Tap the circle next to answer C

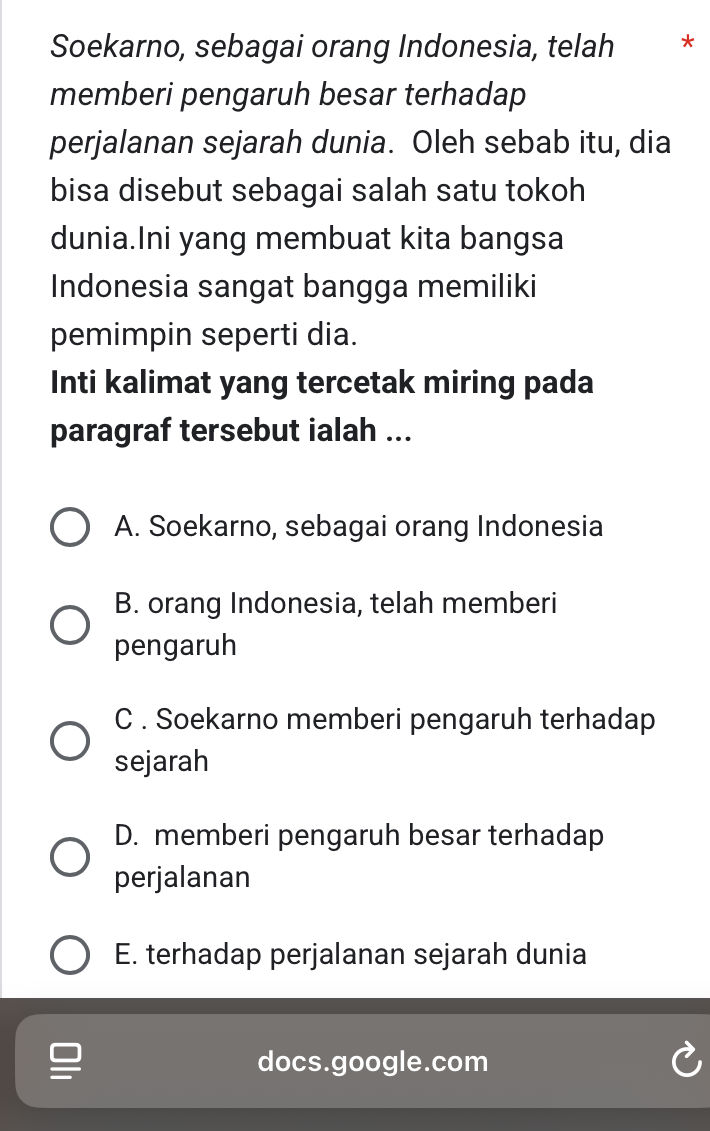click(69, 740)
